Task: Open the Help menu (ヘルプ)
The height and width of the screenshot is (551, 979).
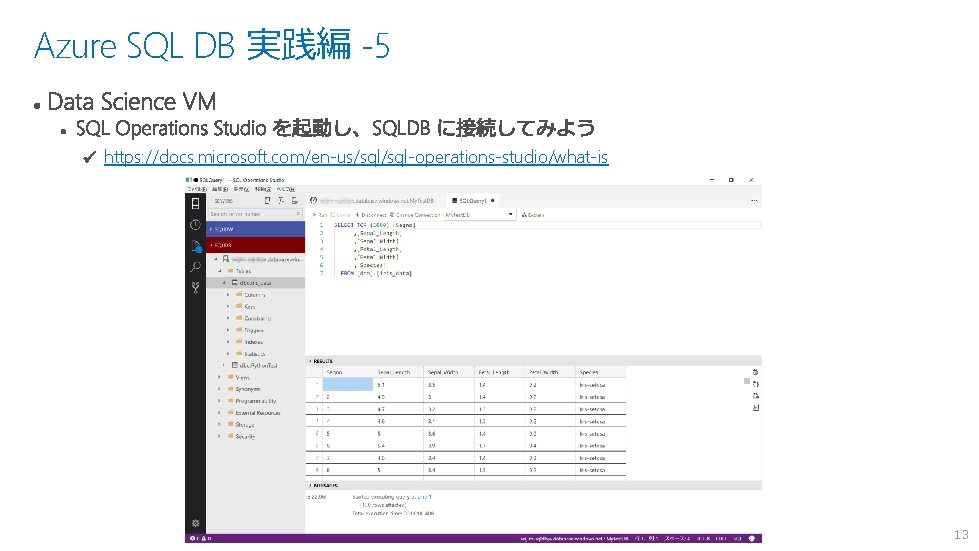Action: point(285,189)
